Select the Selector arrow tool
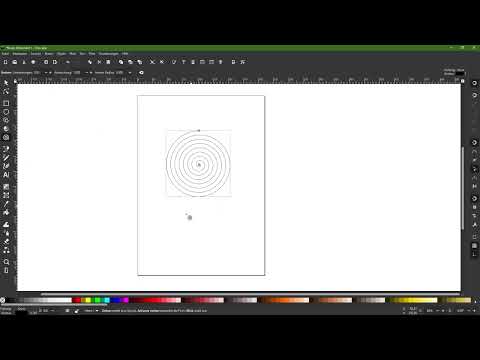This screenshot has height=360, width=480. point(6,82)
